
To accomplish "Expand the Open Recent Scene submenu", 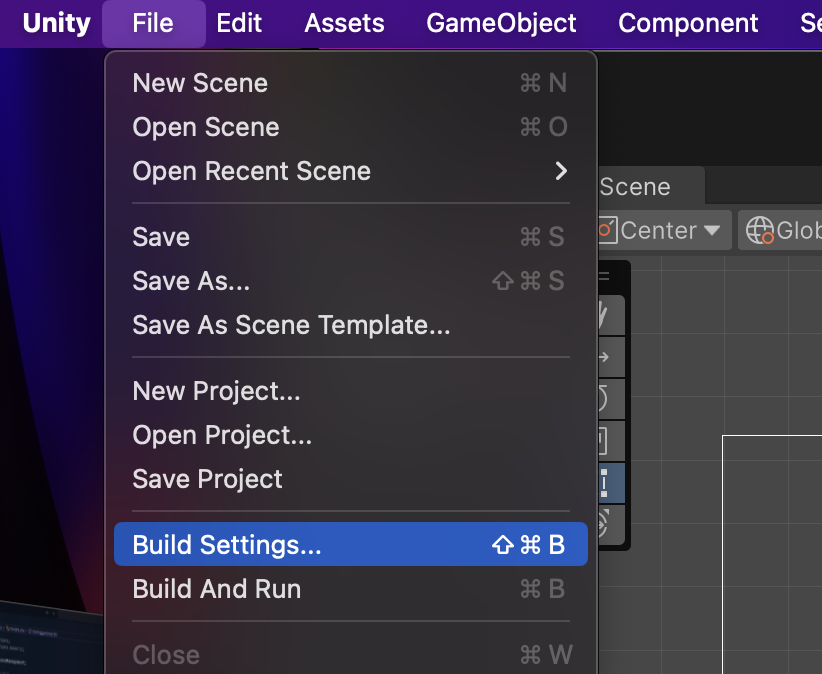I will click(561, 171).
